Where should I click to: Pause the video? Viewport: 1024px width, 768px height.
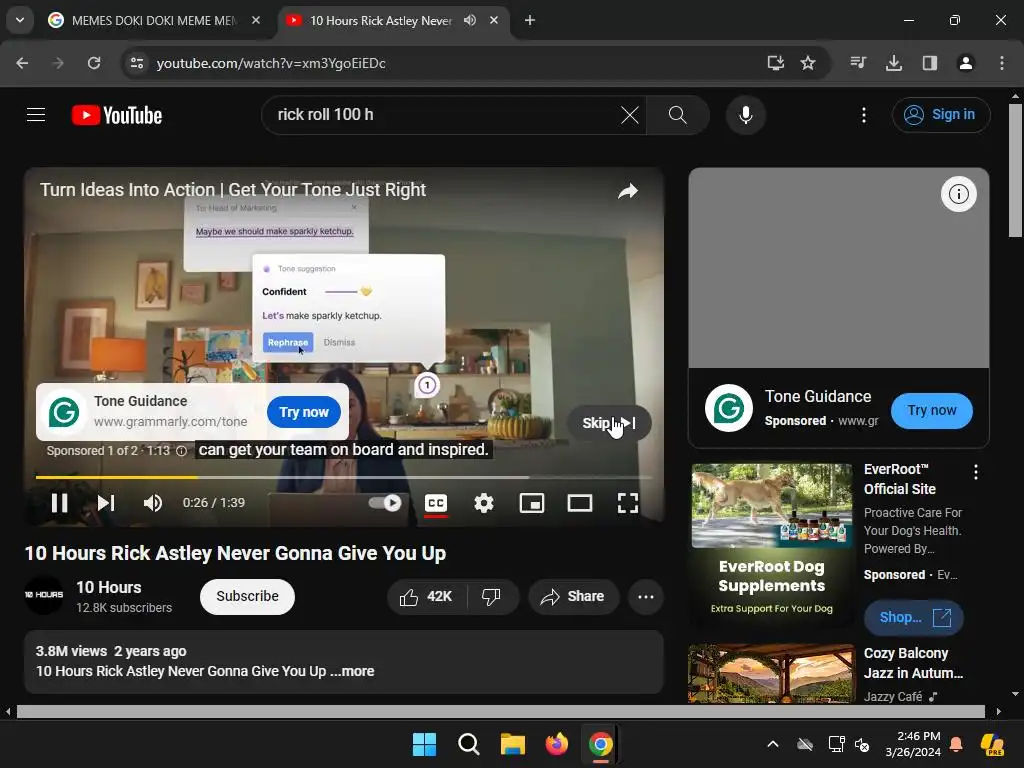click(59, 503)
